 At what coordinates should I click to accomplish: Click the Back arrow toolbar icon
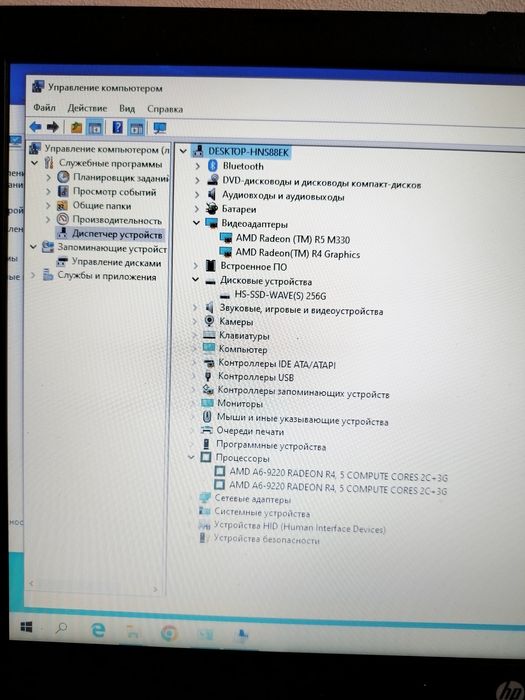[x=35, y=127]
